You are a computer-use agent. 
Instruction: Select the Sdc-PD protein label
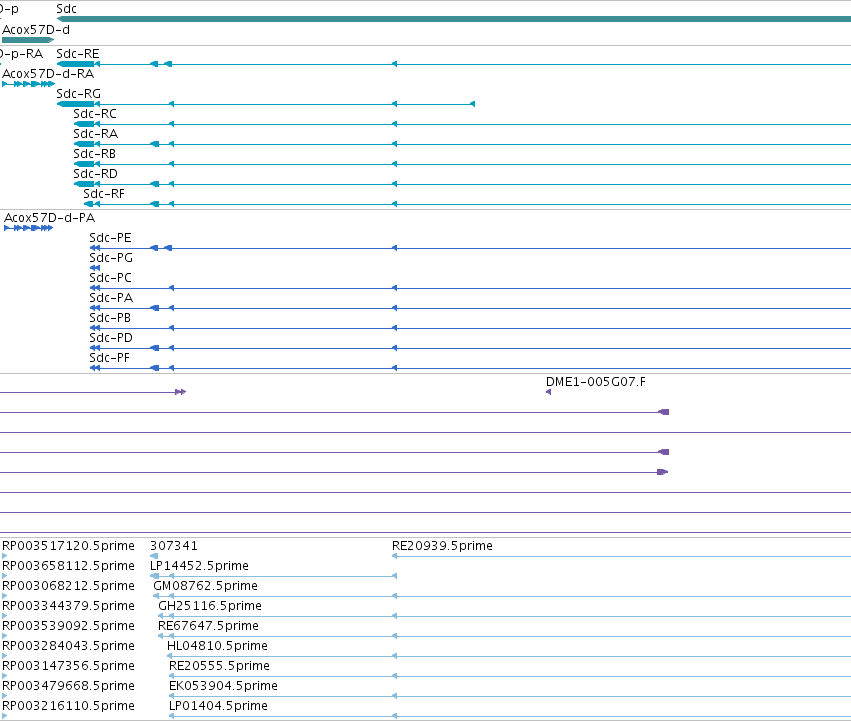[x=111, y=338]
